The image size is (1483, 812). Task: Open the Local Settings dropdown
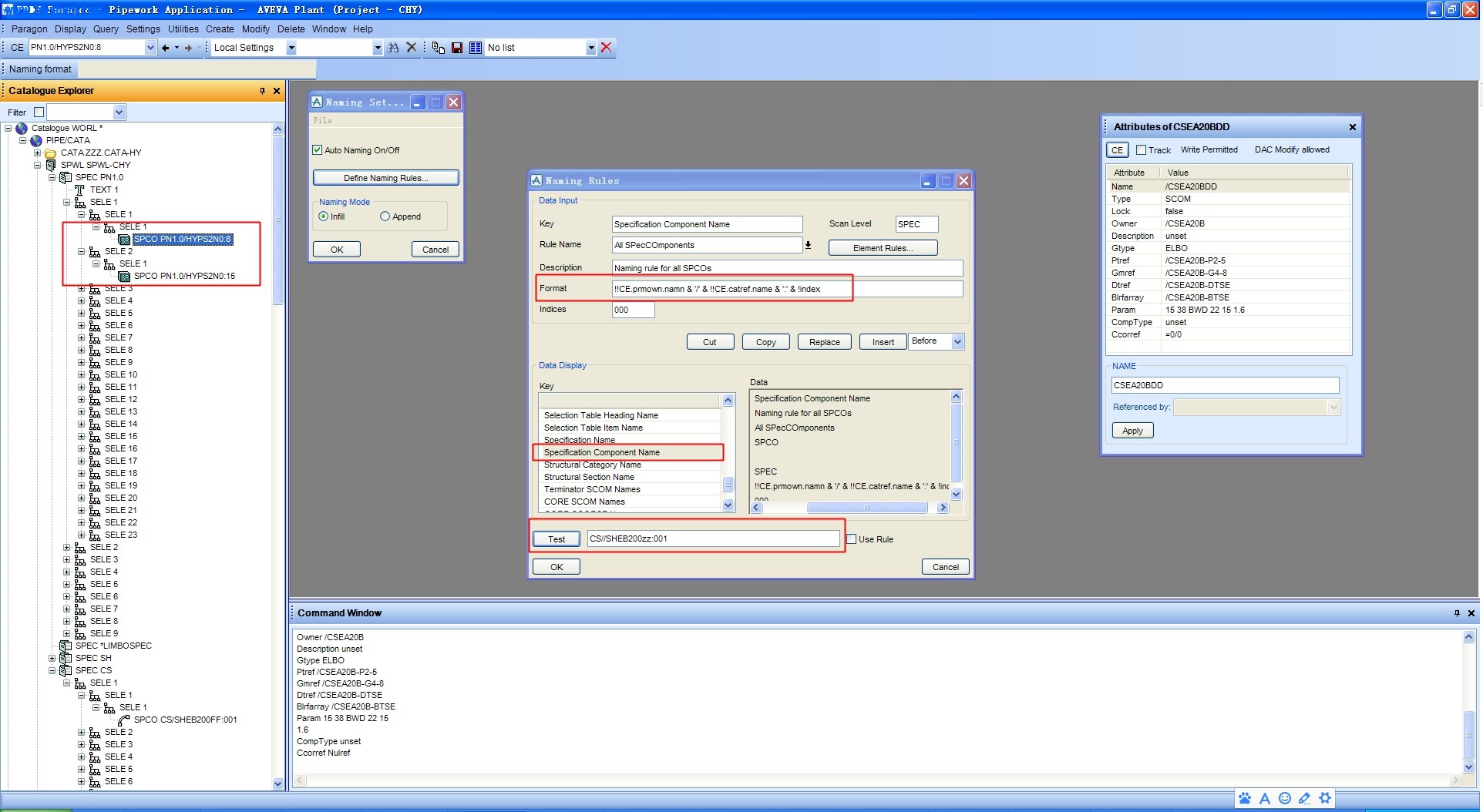pos(291,48)
